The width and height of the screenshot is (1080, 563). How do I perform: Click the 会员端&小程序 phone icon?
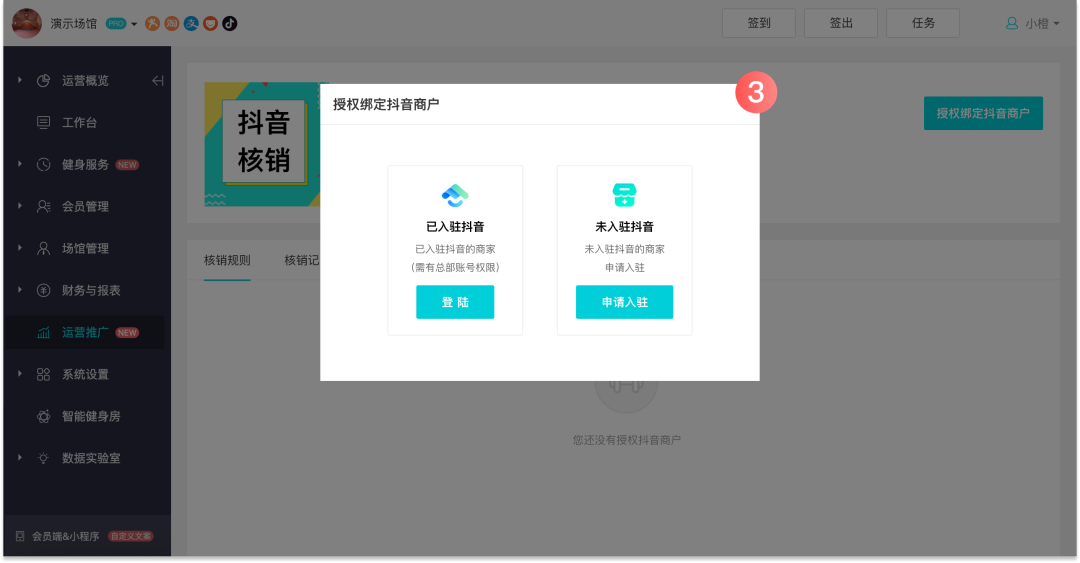pyautogui.click(x=20, y=536)
